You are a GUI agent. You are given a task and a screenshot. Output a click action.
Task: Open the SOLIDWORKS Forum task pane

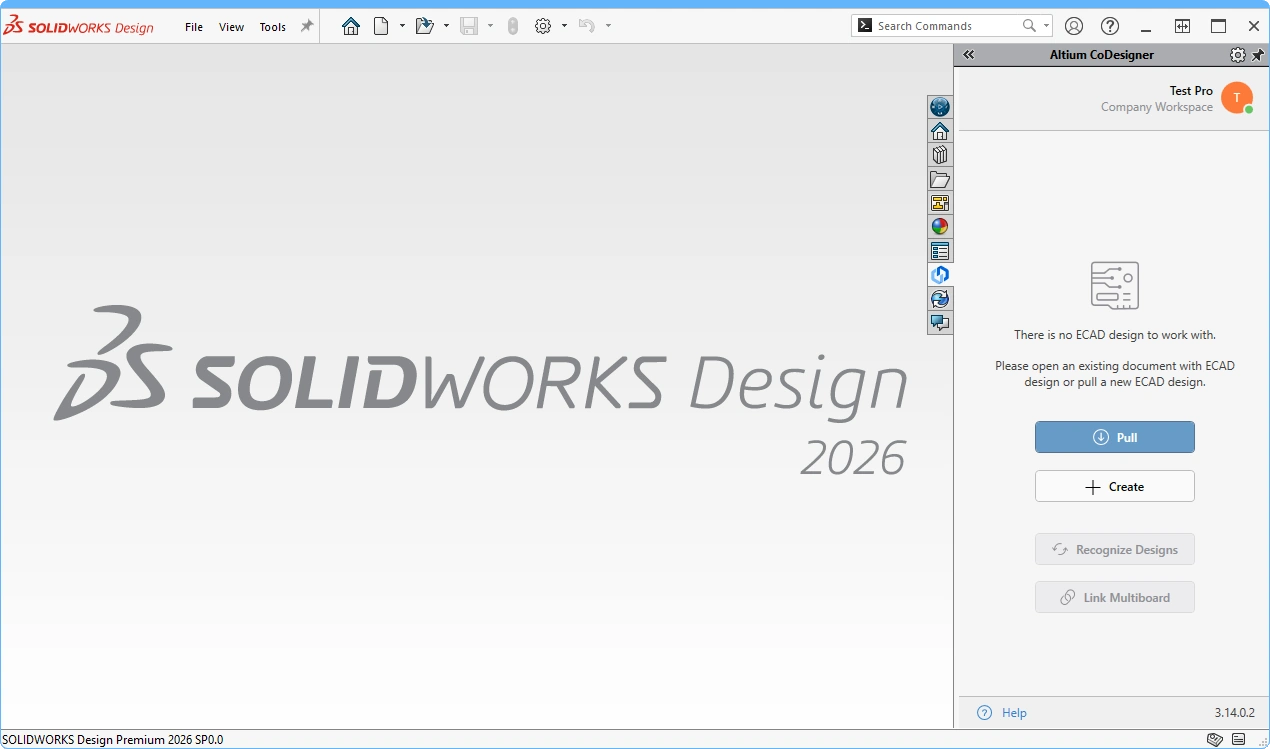coord(940,322)
